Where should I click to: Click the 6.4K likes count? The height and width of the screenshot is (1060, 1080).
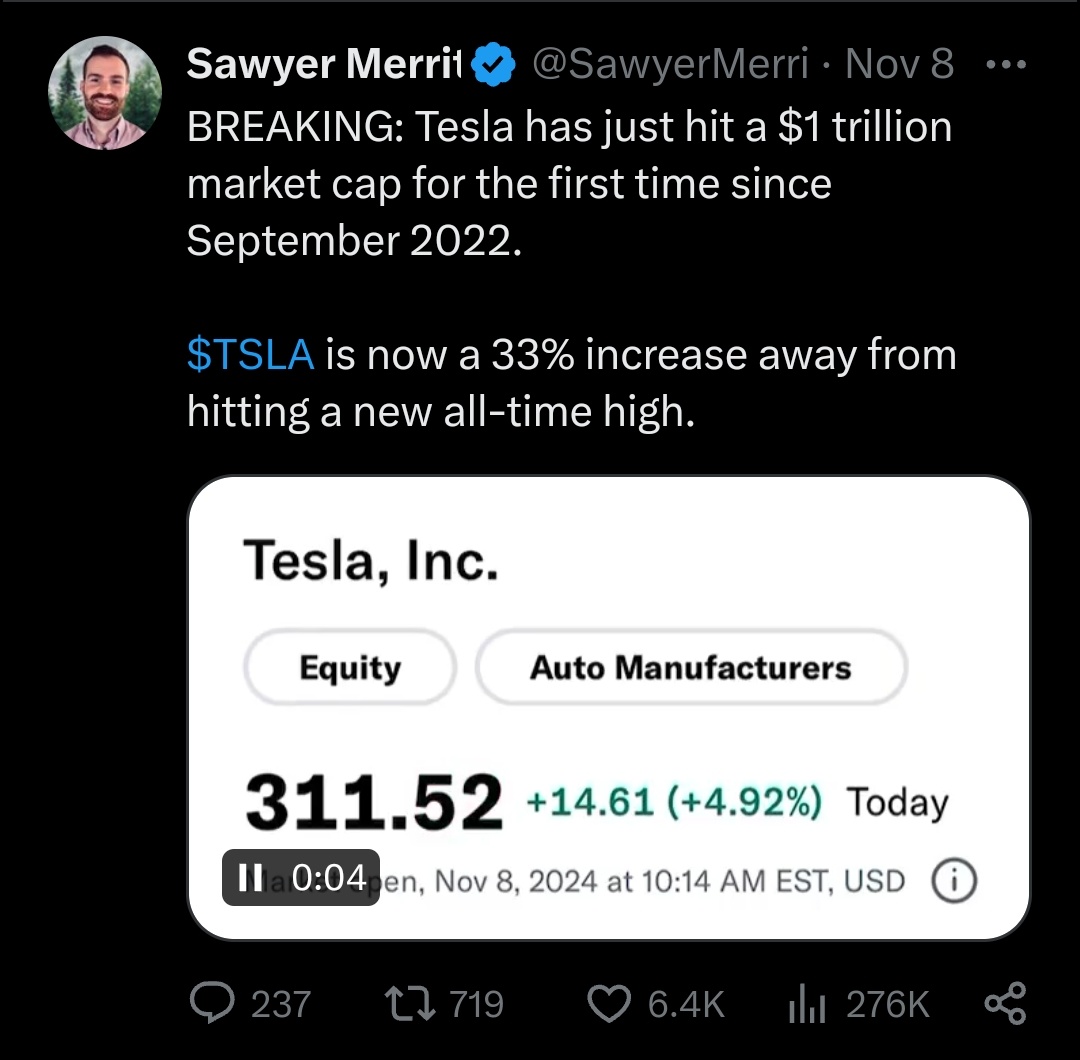tap(686, 1004)
